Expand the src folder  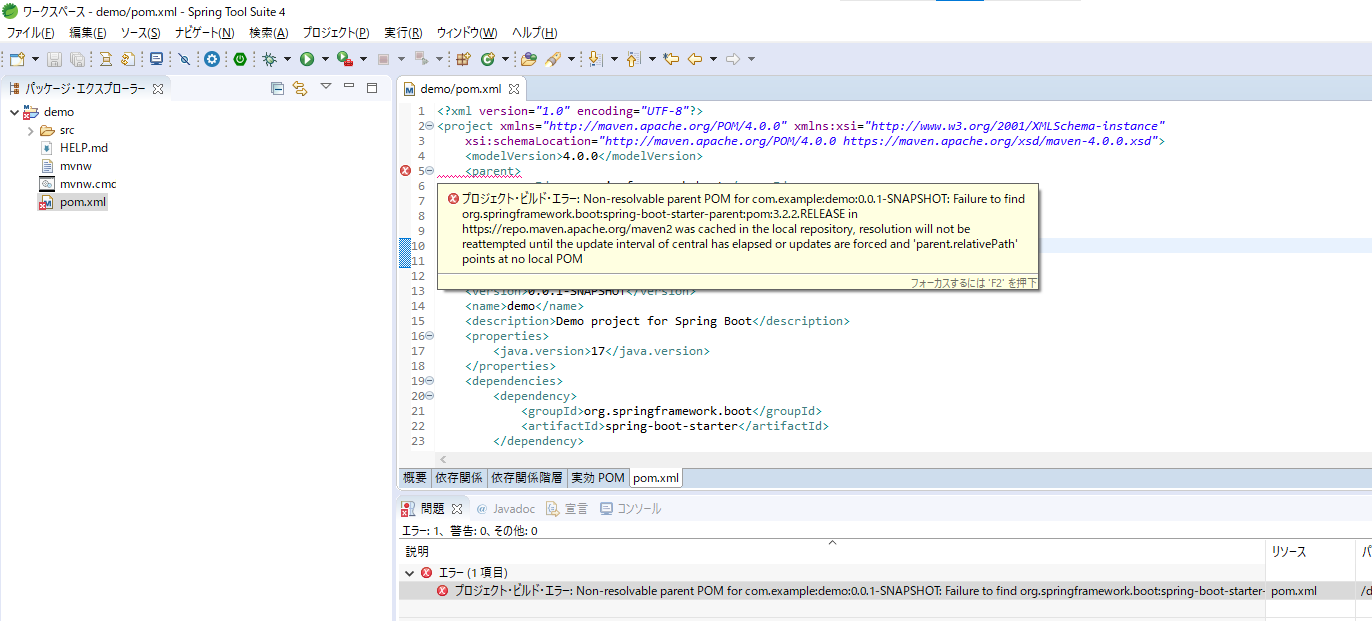tap(30, 130)
